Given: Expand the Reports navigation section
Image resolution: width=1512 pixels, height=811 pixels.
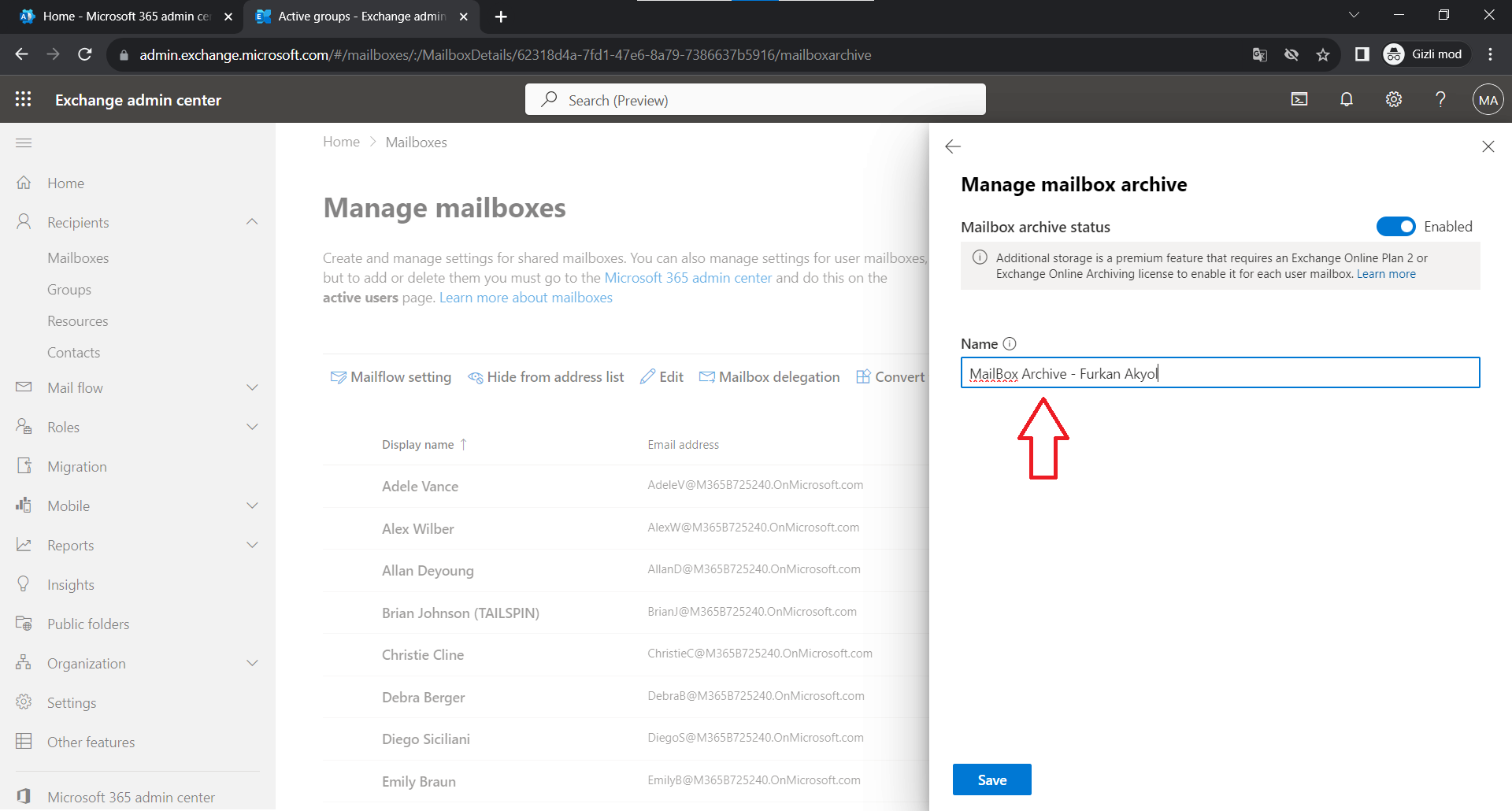Looking at the screenshot, I should click(x=252, y=545).
